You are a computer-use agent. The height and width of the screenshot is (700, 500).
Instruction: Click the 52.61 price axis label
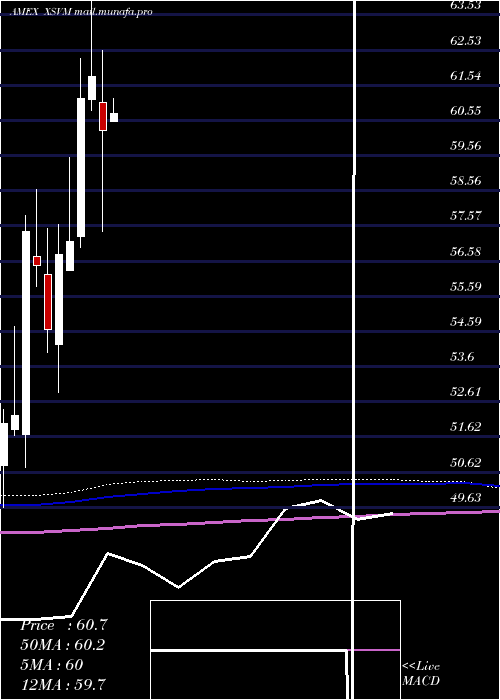[466, 392]
